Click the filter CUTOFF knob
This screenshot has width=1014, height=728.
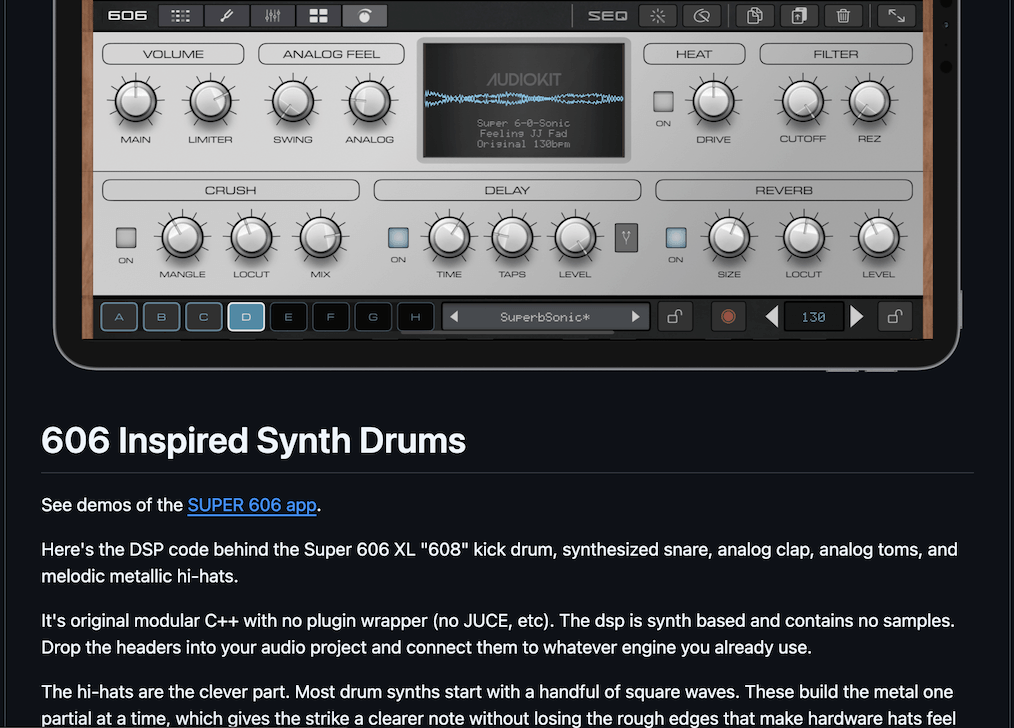(803, 102)
